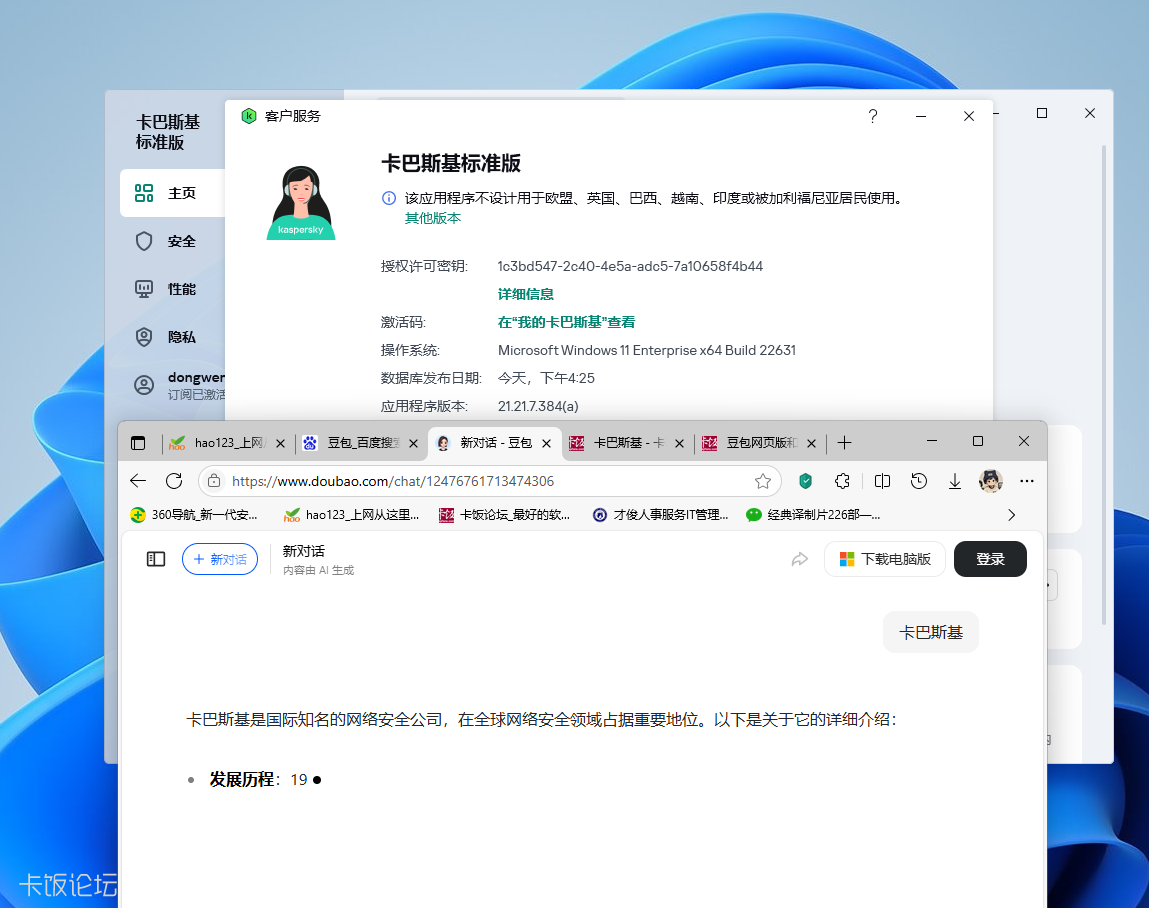The width and height of the screenshot is (1149, 908).
Task: Open the tab actions menu icon in browser
Action: 138,443
